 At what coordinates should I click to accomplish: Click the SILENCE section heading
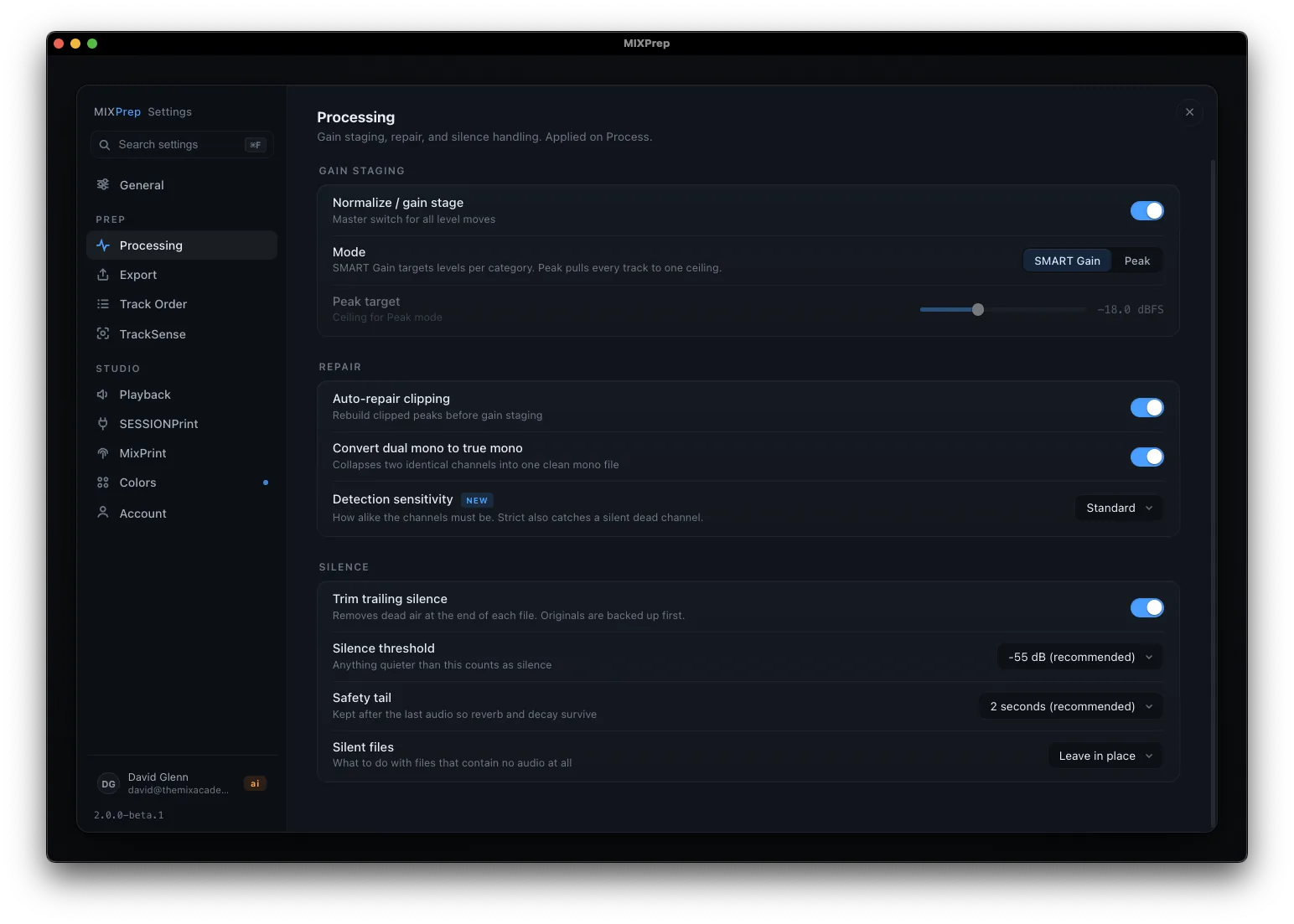(x=344, y=567)
